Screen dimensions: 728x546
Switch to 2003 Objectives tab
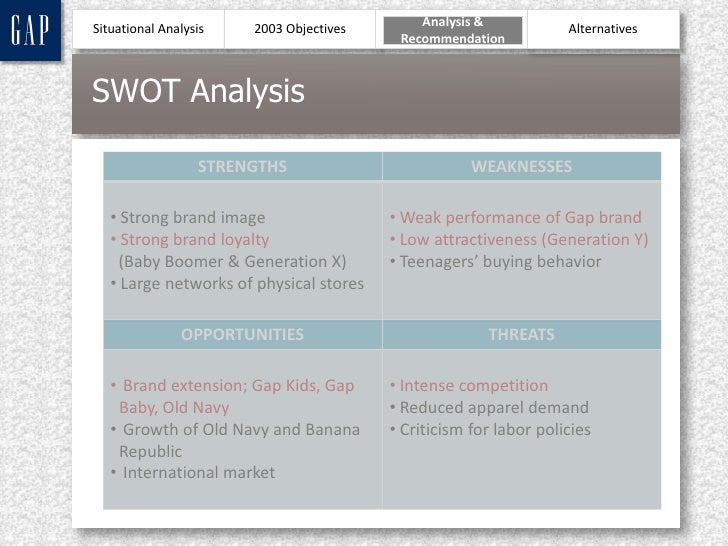click(300, 29)
